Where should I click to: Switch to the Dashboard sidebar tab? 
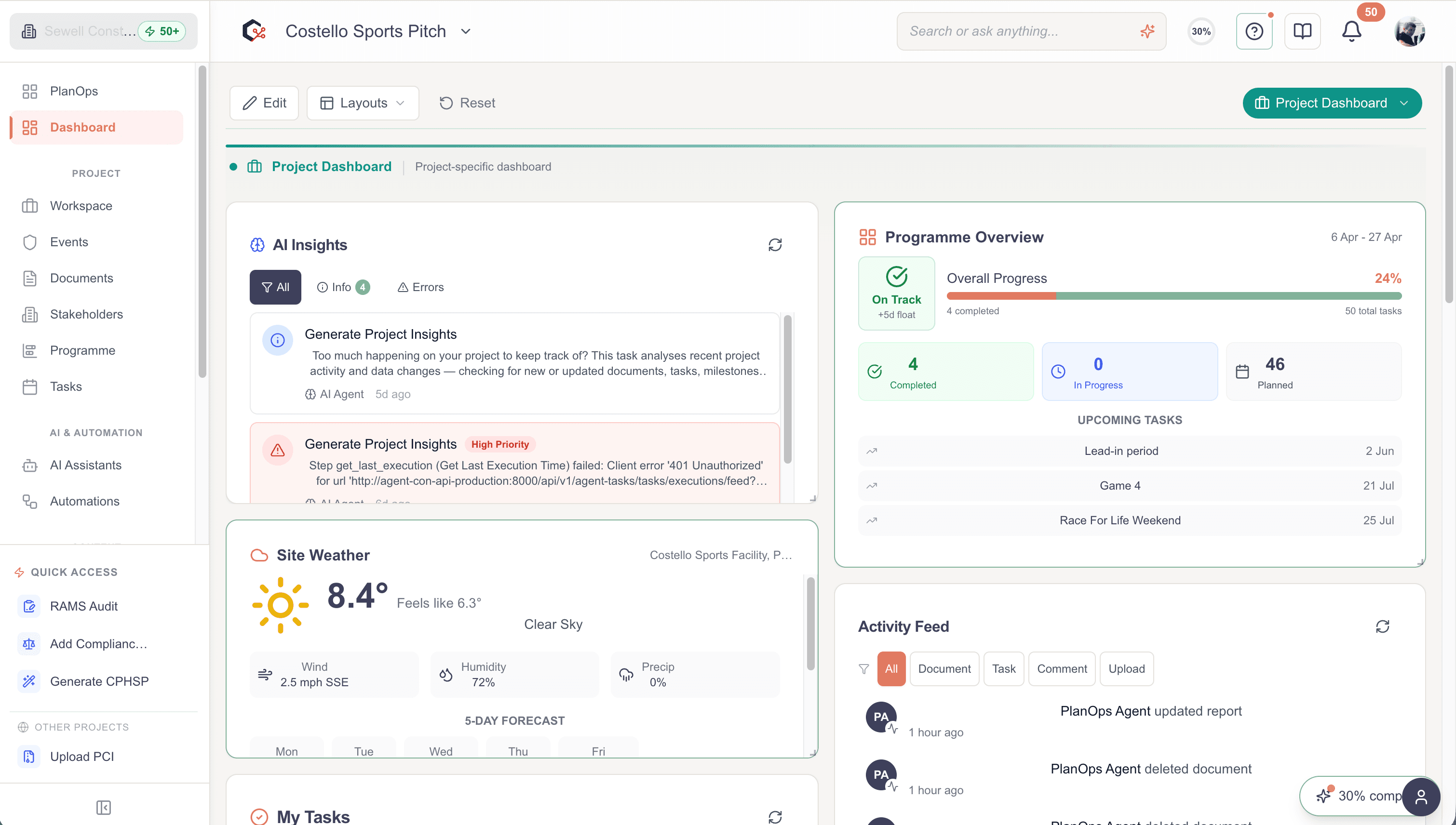pyautogui.click(x=82, y=127)
